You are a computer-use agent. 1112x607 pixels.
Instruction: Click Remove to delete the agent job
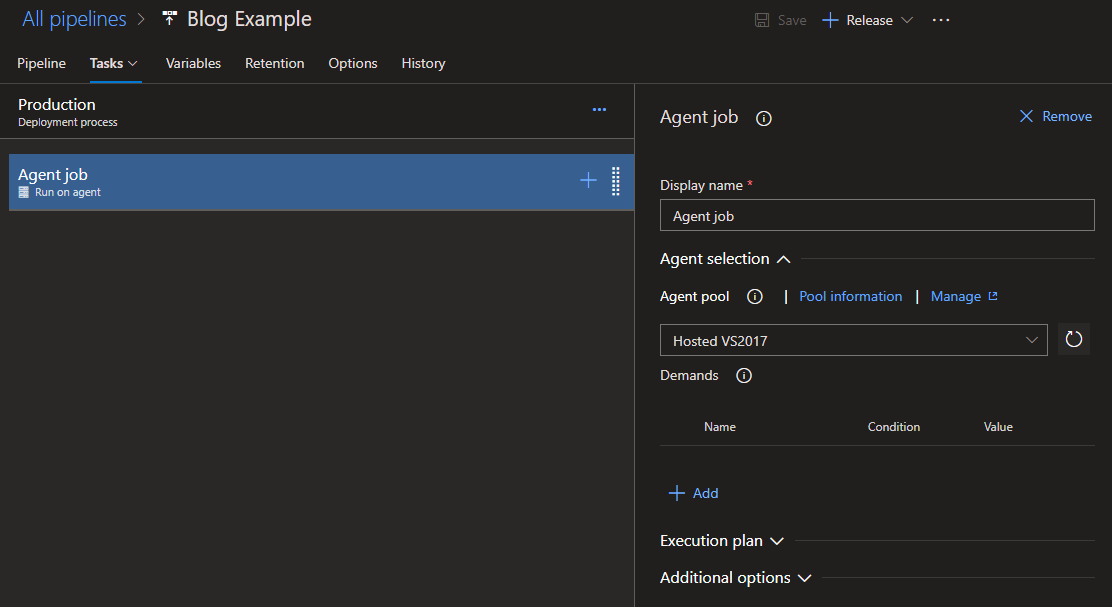click(1067, 116)
